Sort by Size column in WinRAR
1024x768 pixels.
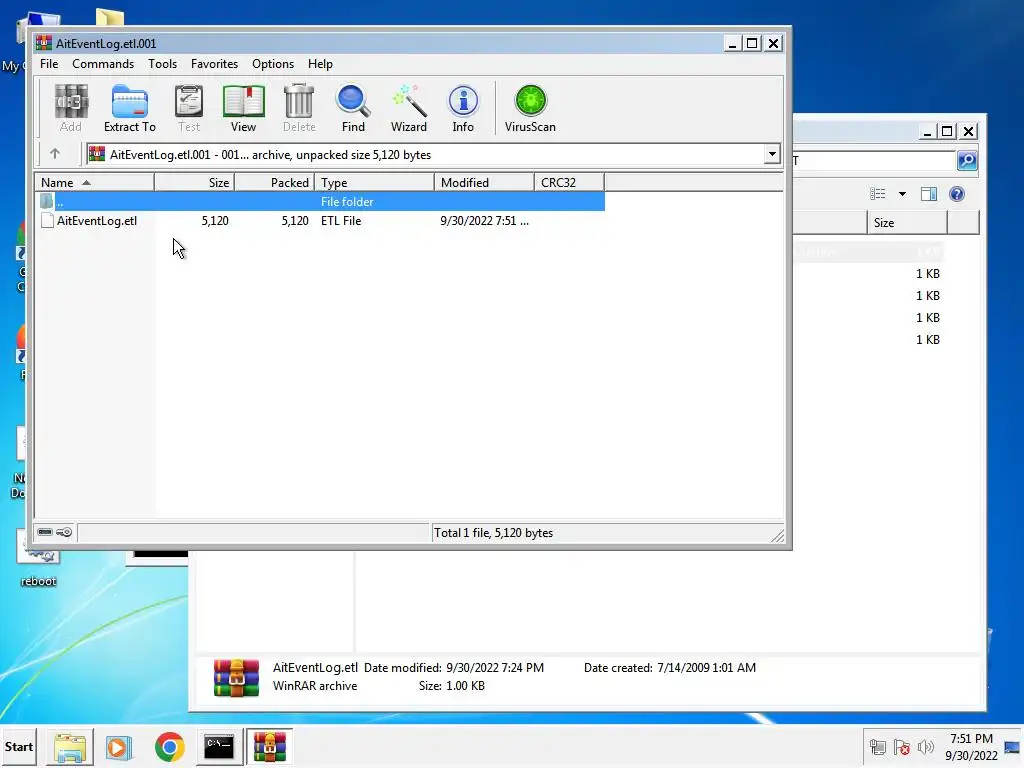[195, 183]
